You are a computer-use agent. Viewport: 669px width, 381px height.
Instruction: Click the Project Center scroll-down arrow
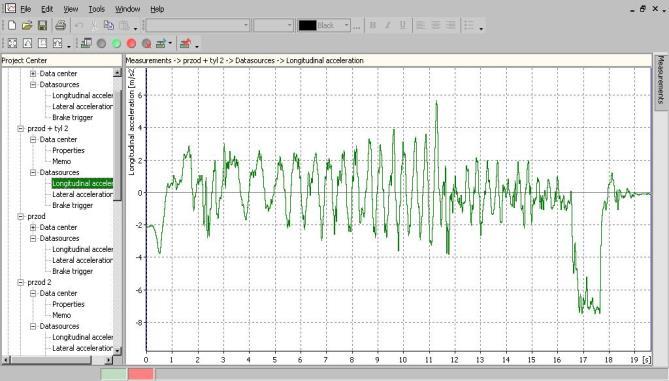117,350
